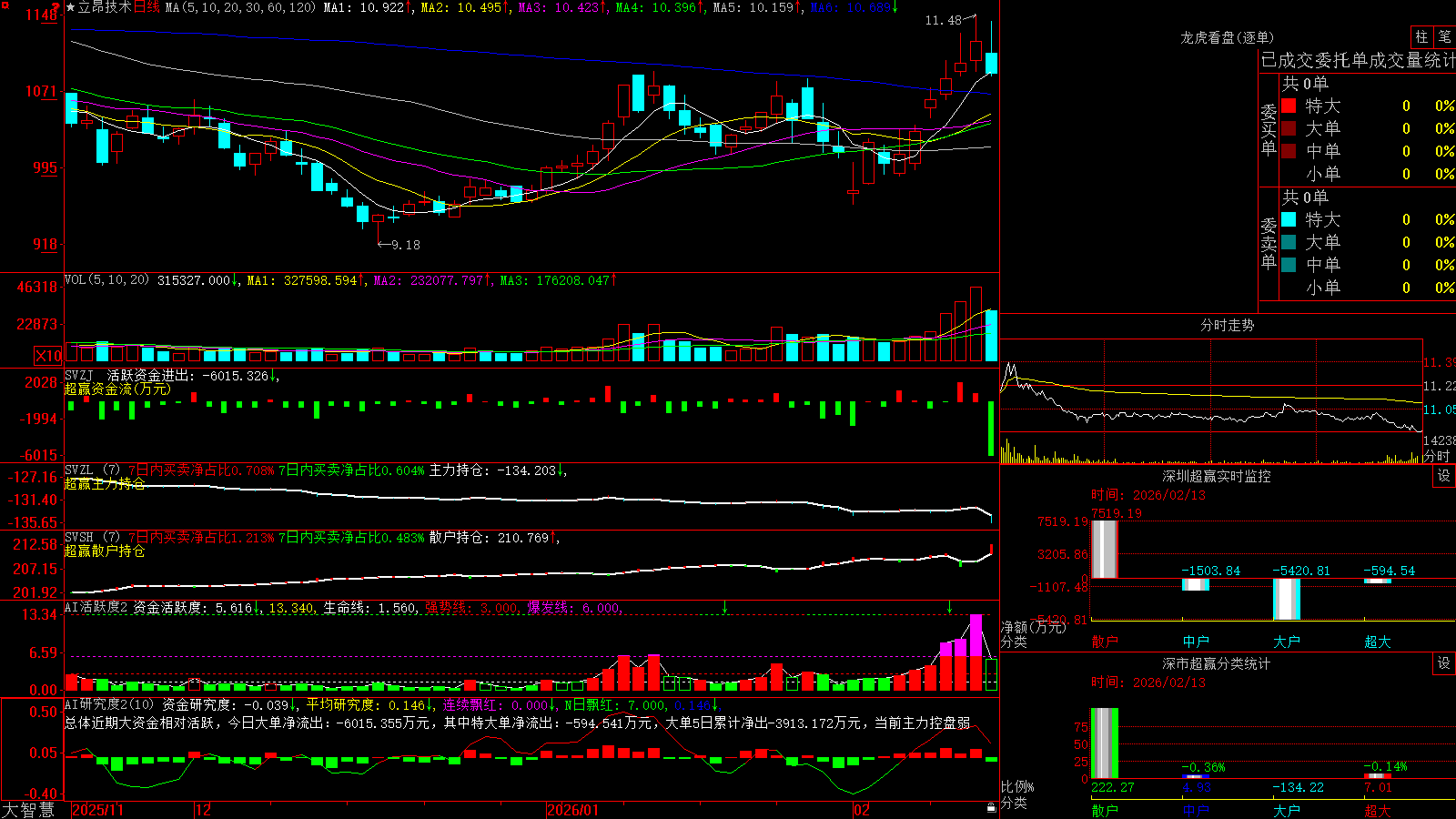Click the -1503.84 中户 value
This screenshot has width=1456, height=819.
click(1211, 571)
